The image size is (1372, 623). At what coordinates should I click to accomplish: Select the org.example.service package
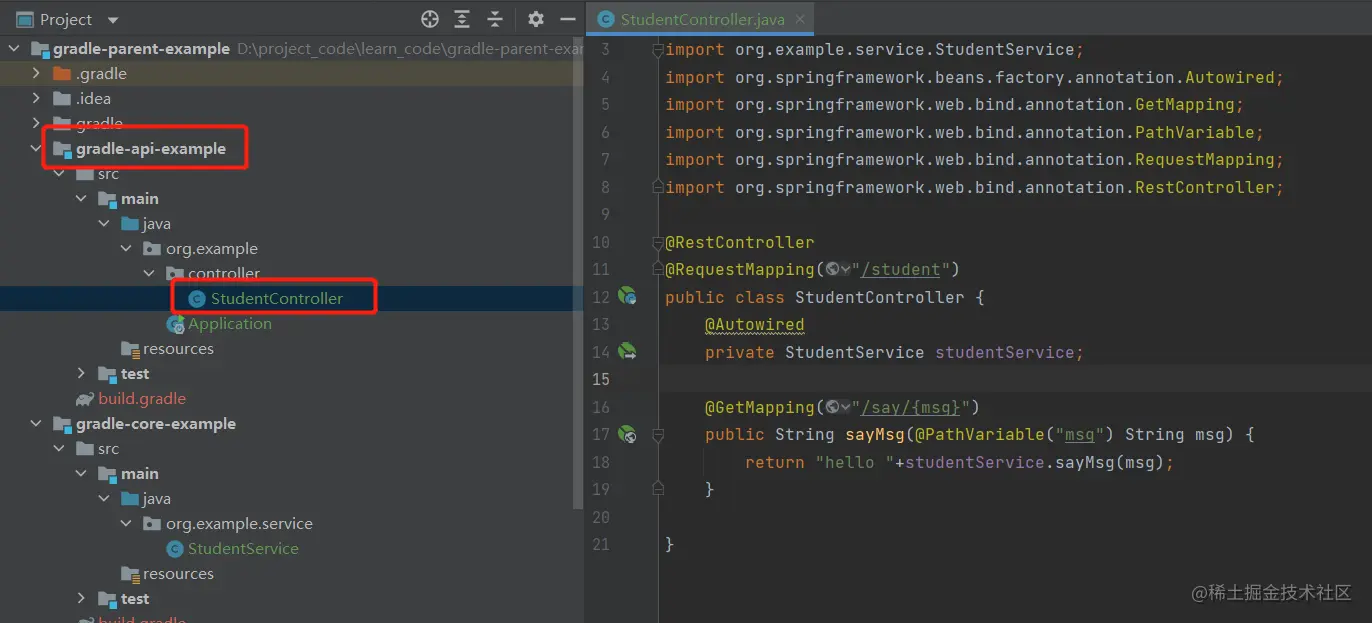point(239,523)
